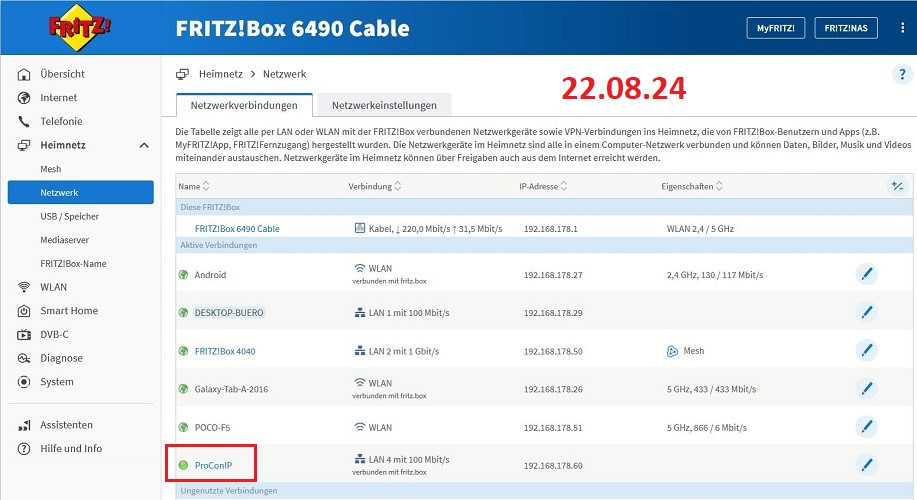Click the Telefonie phone icon
Screen dimensions: 917x500
[x=24, y=122]
